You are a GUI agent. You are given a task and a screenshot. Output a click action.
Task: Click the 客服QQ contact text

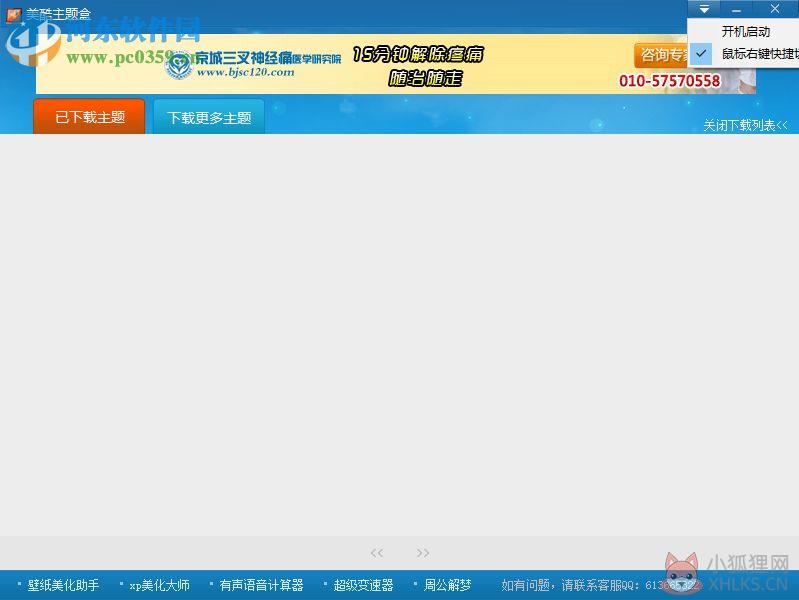click(599, 585)
